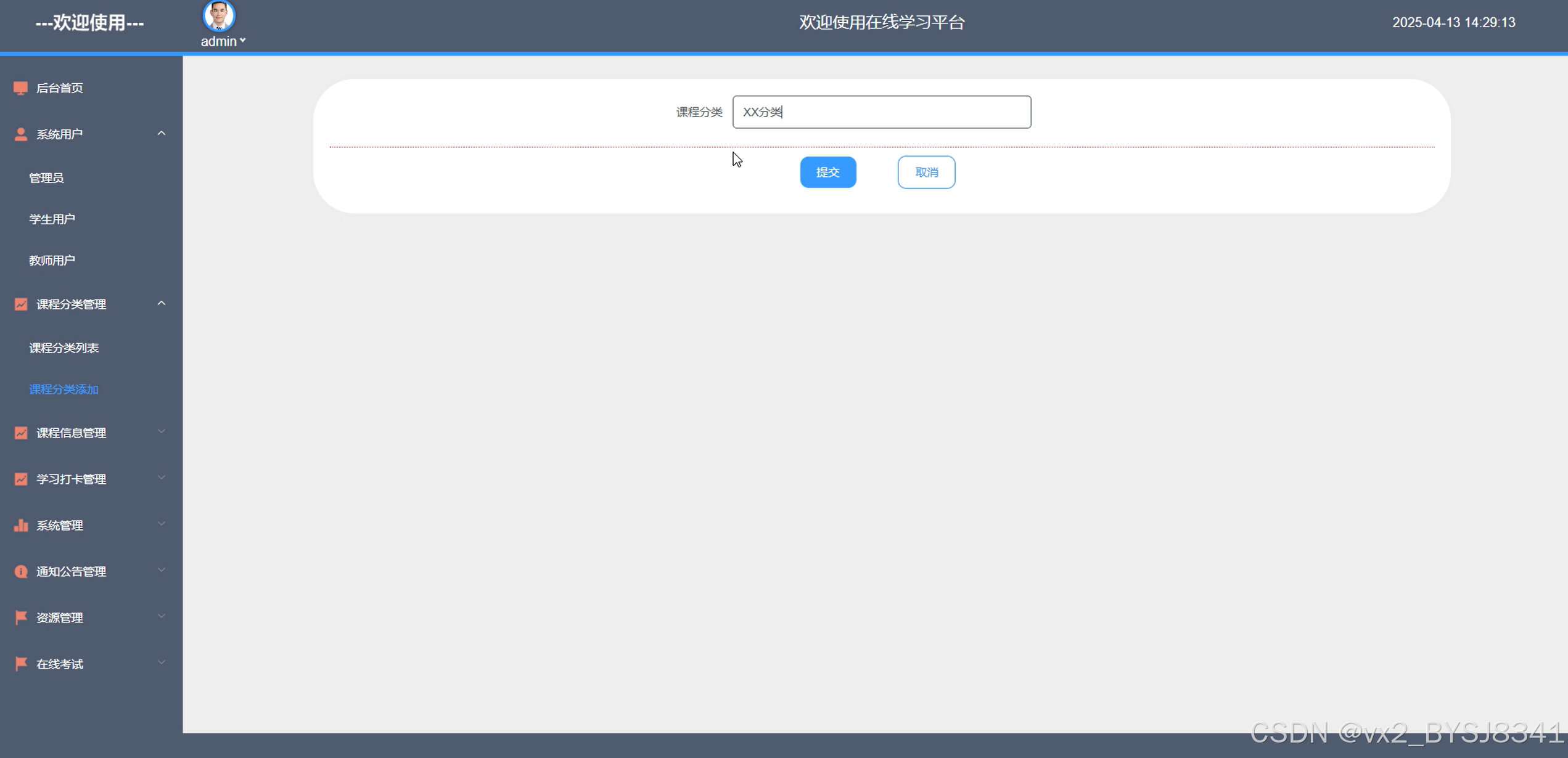Focus the 课程分类 text input field
This screenshot has height=758, width=1568.
pos(881,112)
